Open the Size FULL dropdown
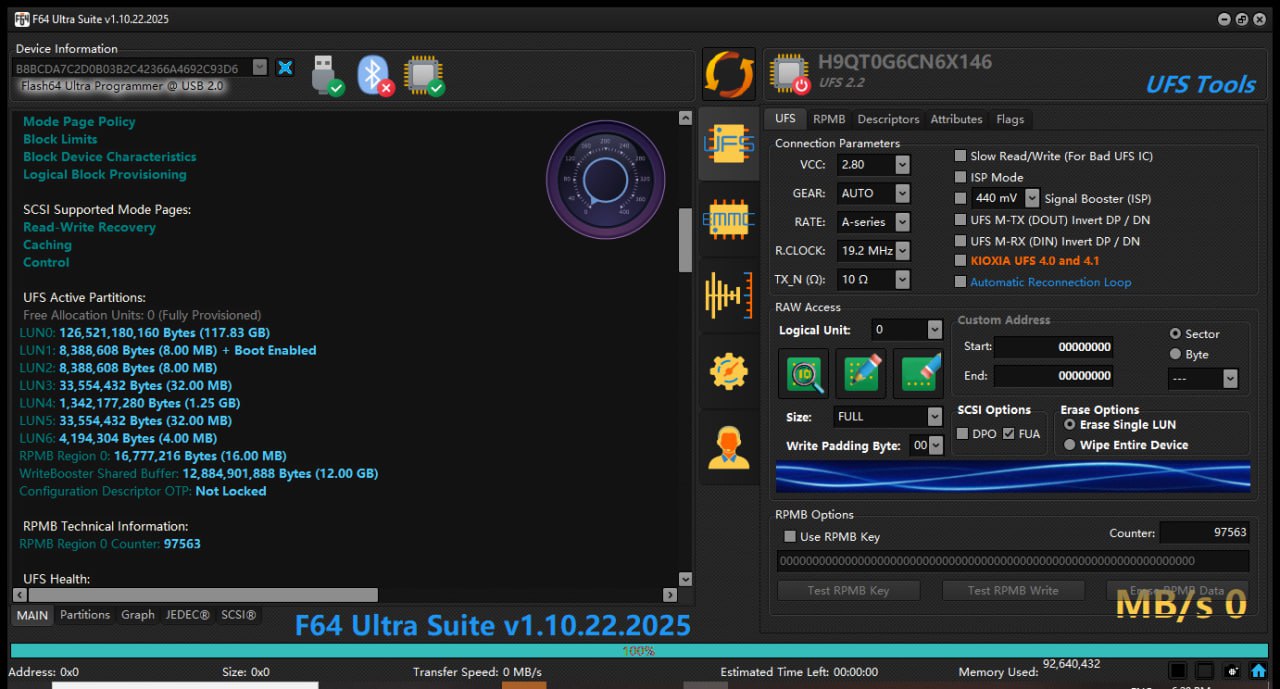1280x689 pixels. [934, 416]
